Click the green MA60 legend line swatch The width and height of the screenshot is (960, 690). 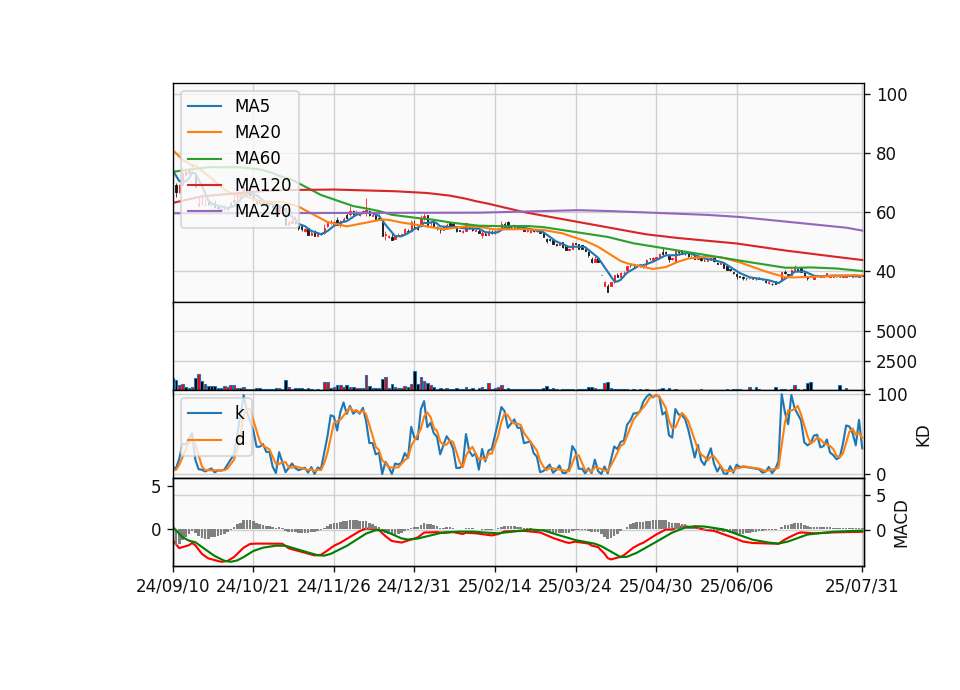204,159
